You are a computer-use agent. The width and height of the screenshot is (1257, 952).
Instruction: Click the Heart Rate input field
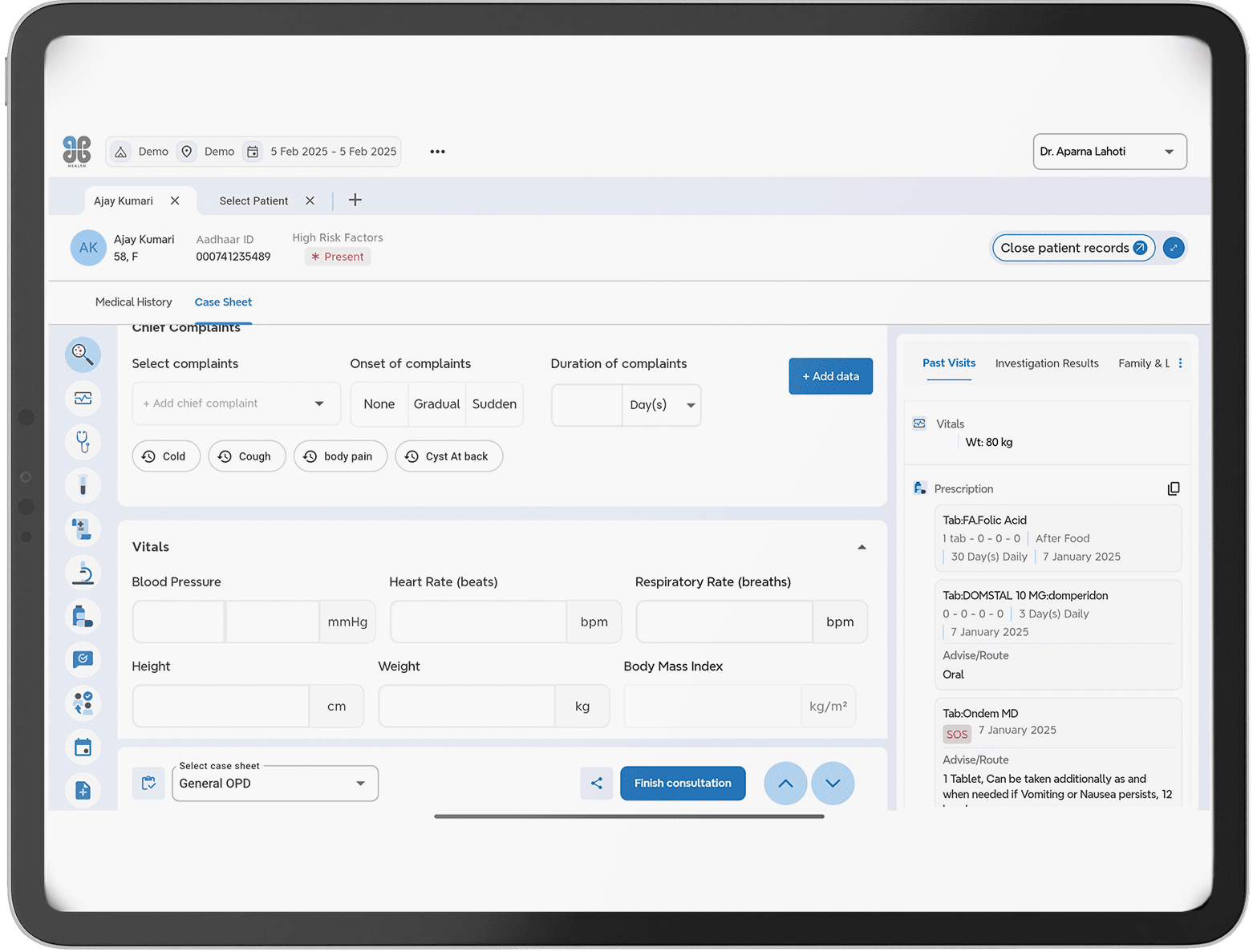[x=478, y=622]
